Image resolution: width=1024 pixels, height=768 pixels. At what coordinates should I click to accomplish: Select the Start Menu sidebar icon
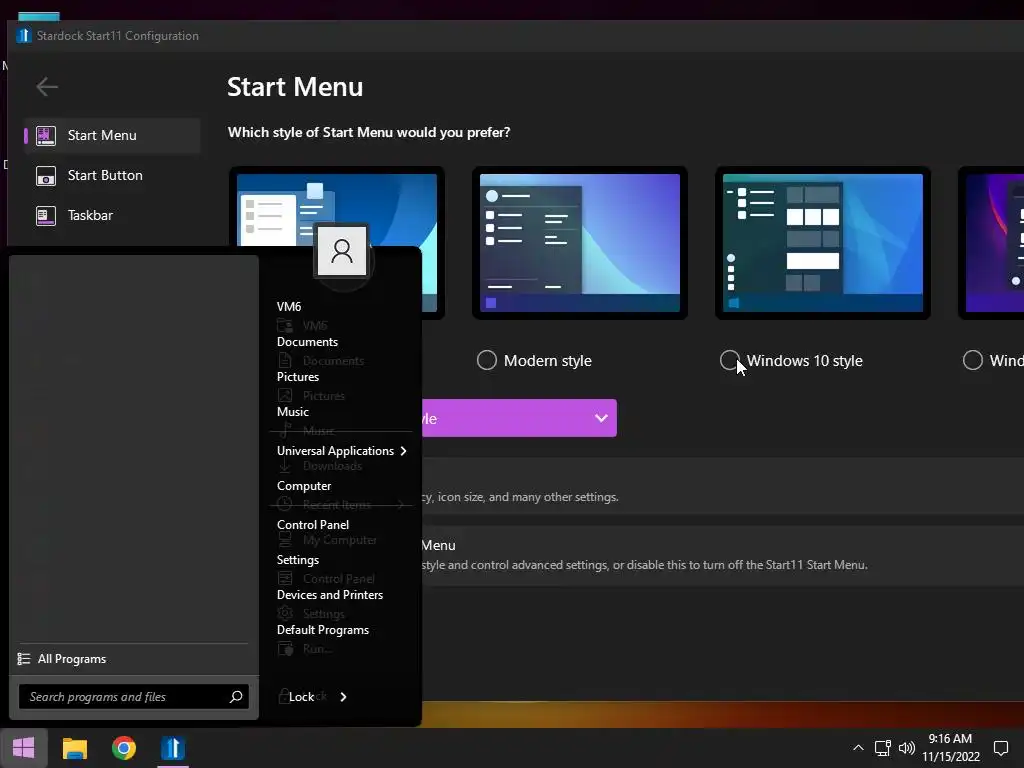[x=46, y=136]
